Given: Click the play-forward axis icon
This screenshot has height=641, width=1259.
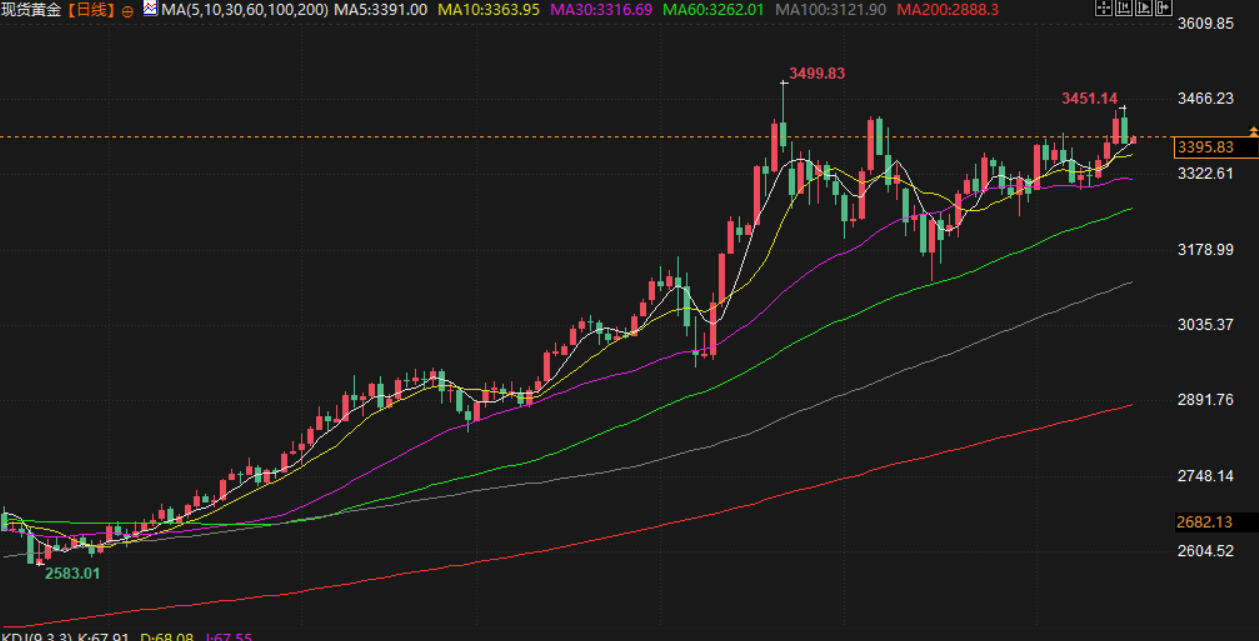Looking at the screenshot, I should pos(1142,9).
